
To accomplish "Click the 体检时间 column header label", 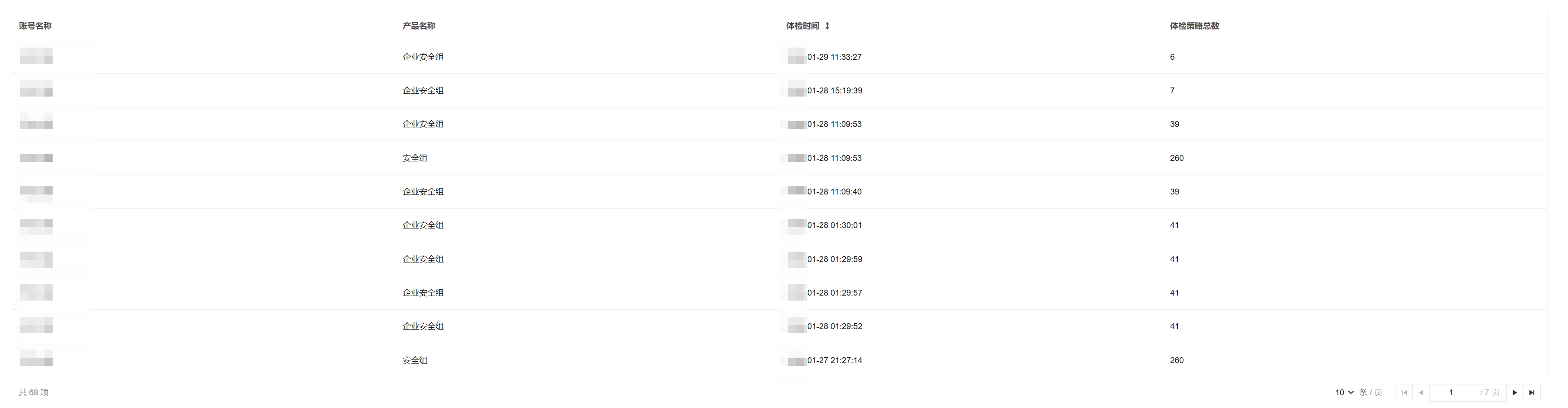I will click(802, 26).
